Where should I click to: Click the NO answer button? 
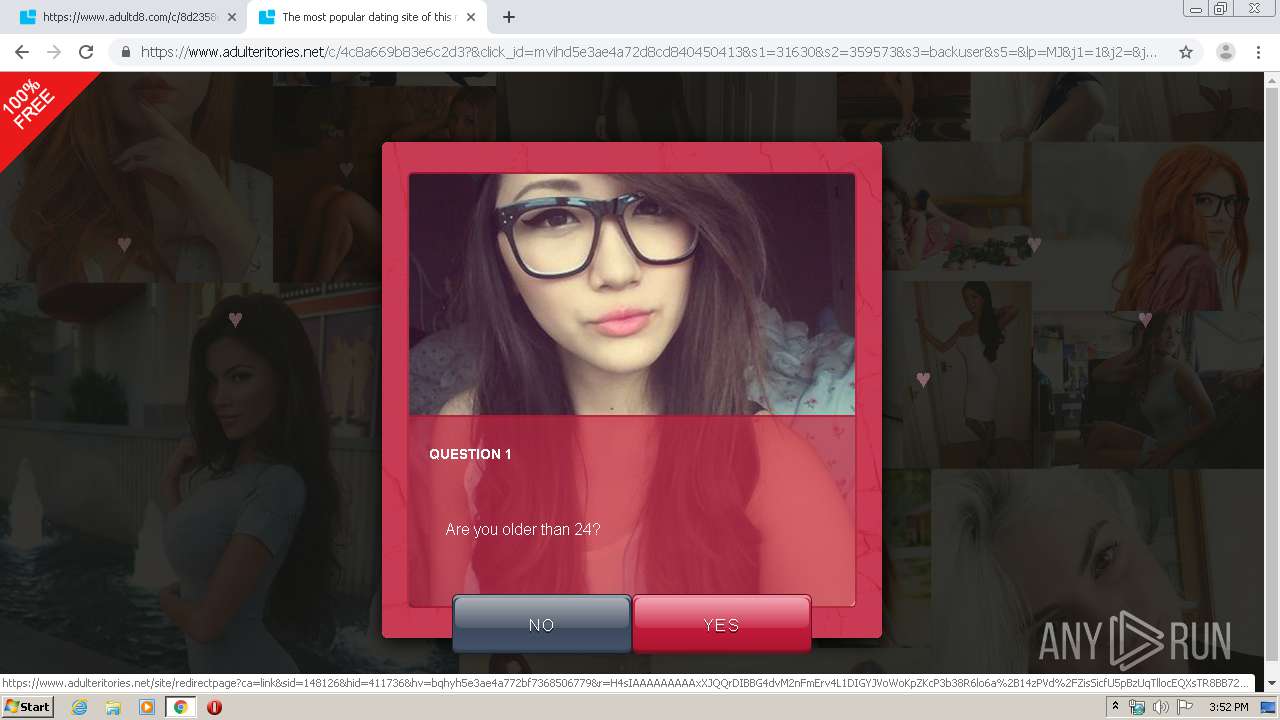point(541,624)
